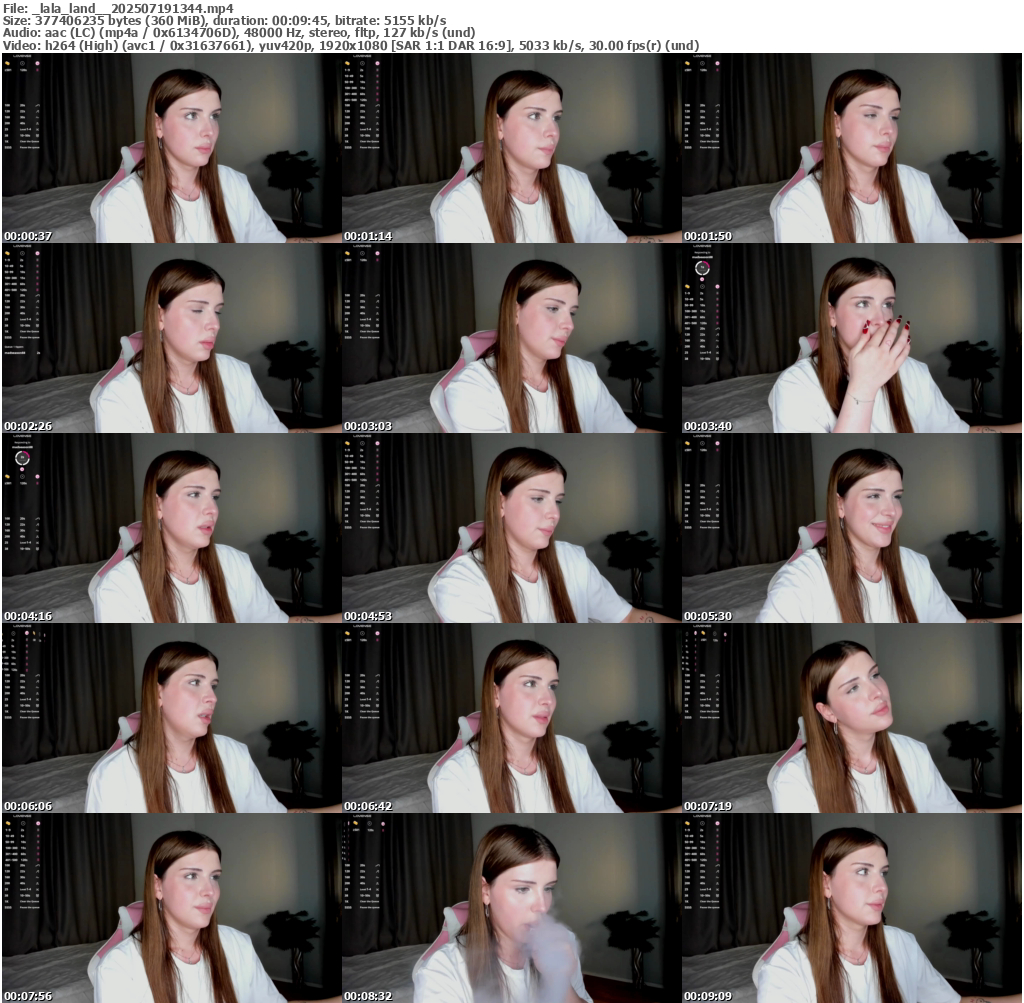Select the frame stamped 00:03:40
This screenshot has width=1024, height=1003.
[x=852, y=338]
